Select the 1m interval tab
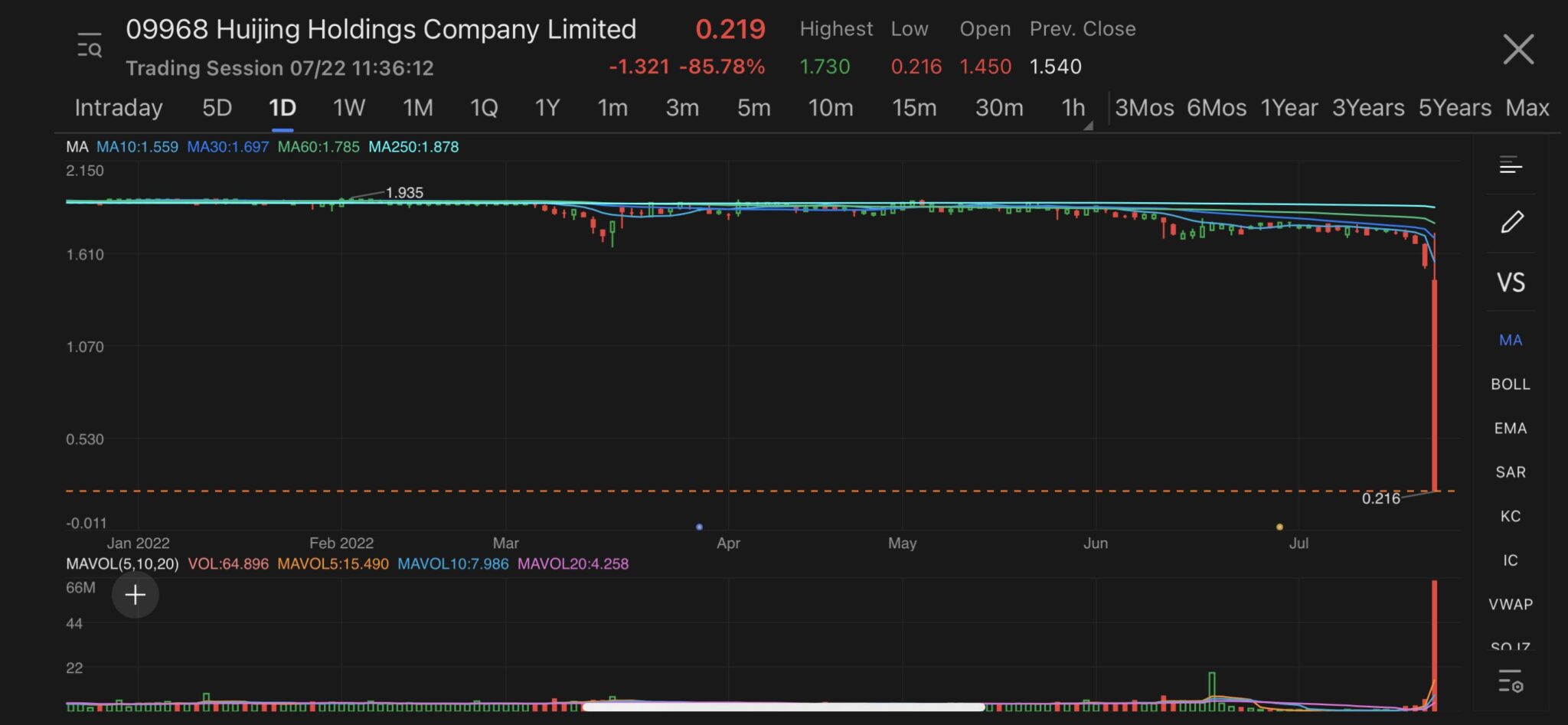 [x=612, y=108]
